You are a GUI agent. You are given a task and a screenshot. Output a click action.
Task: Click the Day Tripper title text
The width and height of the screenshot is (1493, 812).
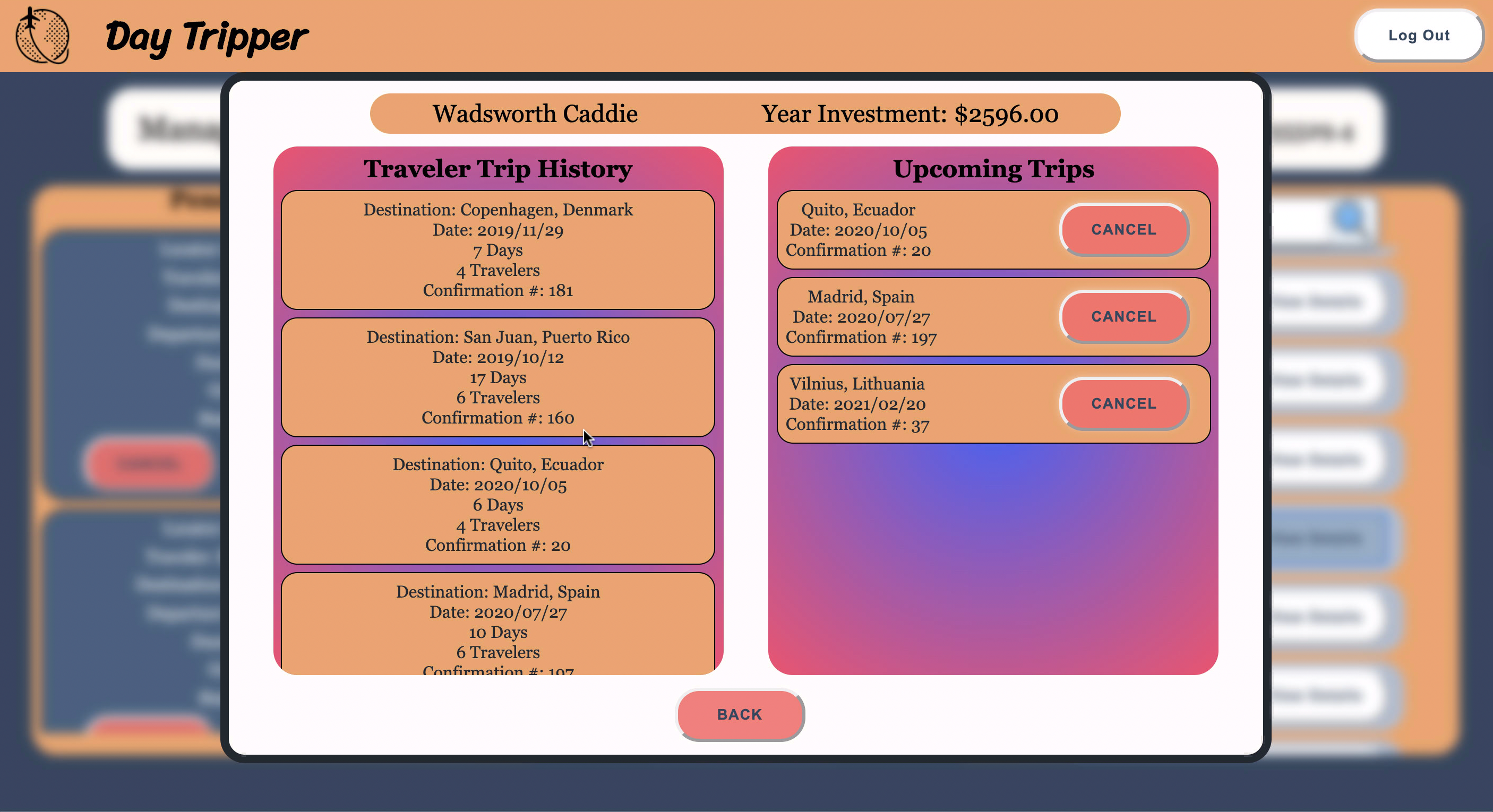pyautogui.click(x=207, y=37)
